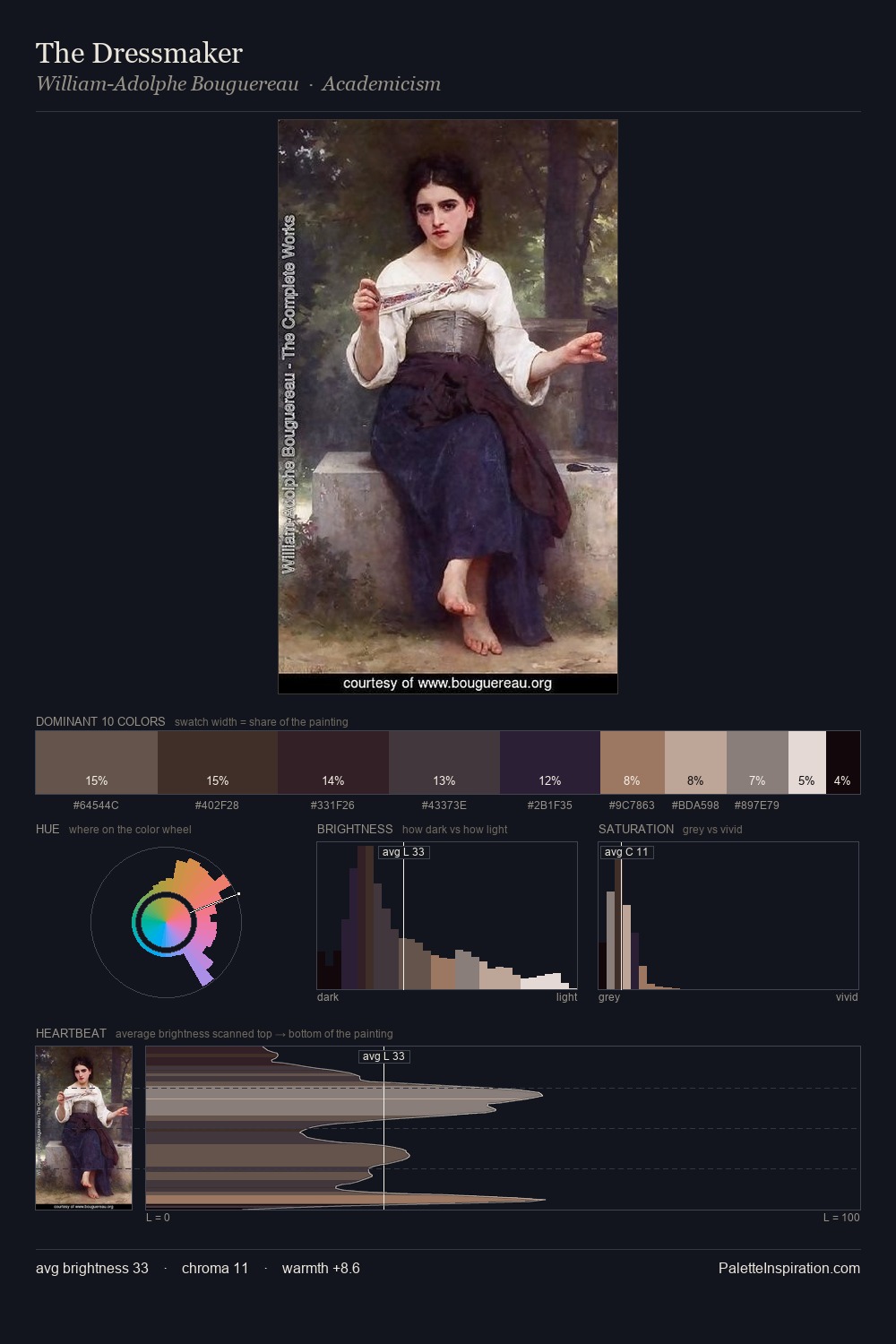Click artist name 'William-Adolphe Bouguereau'
896x1344 pixels.
[x=168, y=84]
